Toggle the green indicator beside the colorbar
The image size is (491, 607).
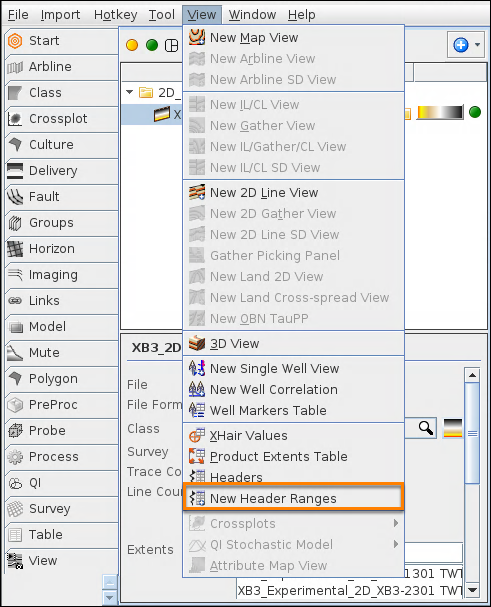coord(475,112)
